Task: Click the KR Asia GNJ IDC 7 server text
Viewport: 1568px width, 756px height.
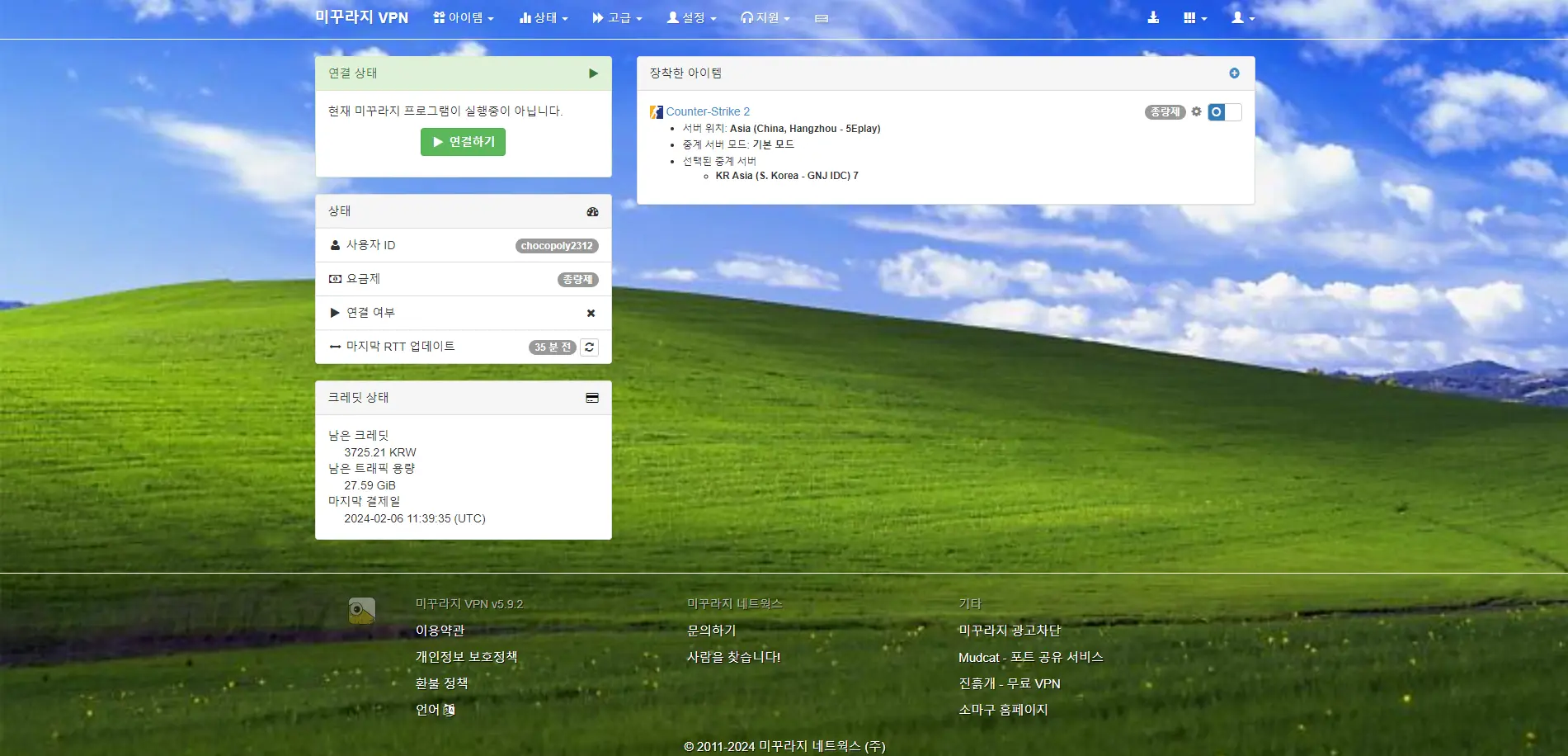Action: 787,176
